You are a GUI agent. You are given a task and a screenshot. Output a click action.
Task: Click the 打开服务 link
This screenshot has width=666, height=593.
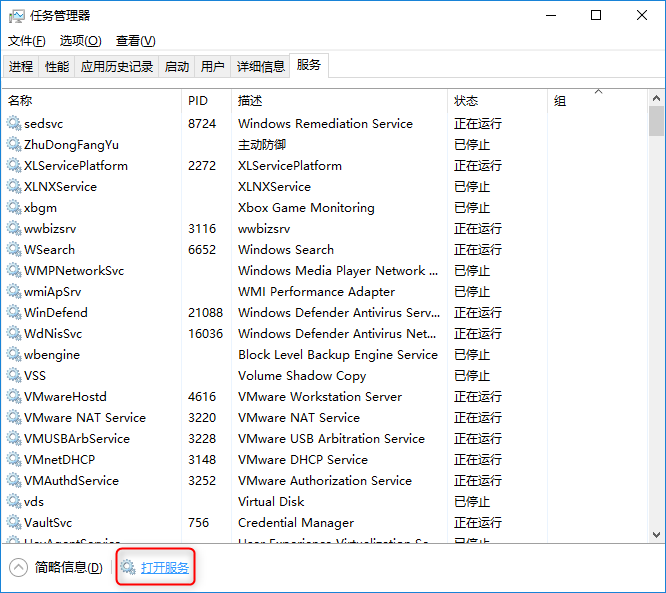(165, 568)
